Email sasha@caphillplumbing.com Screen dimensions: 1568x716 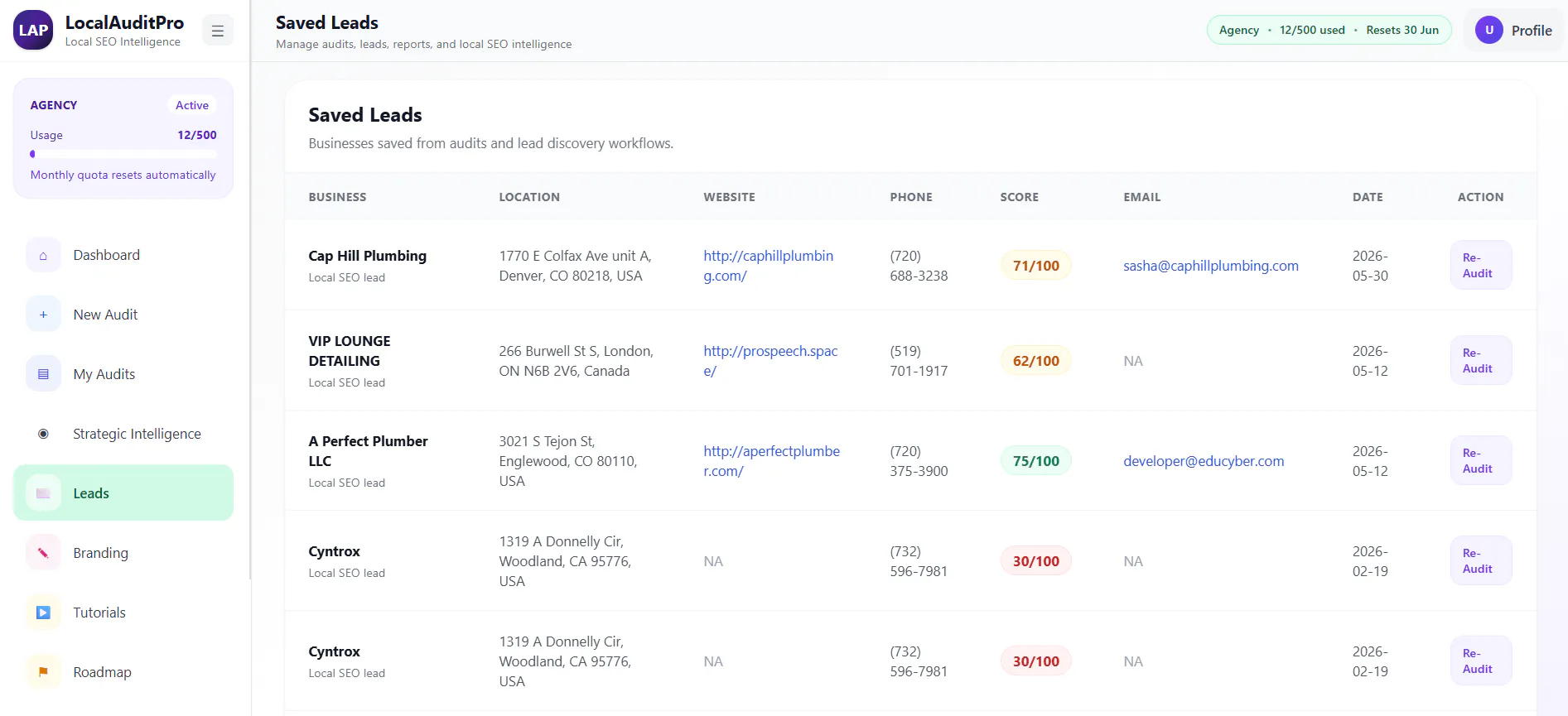click(x=1210, y=266)
